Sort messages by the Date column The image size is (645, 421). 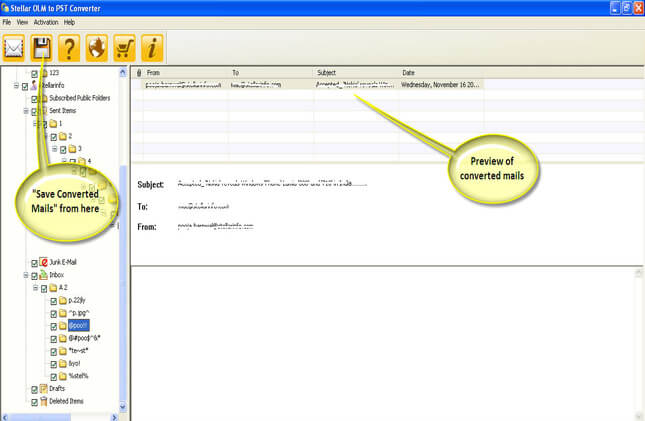[441, 73]
